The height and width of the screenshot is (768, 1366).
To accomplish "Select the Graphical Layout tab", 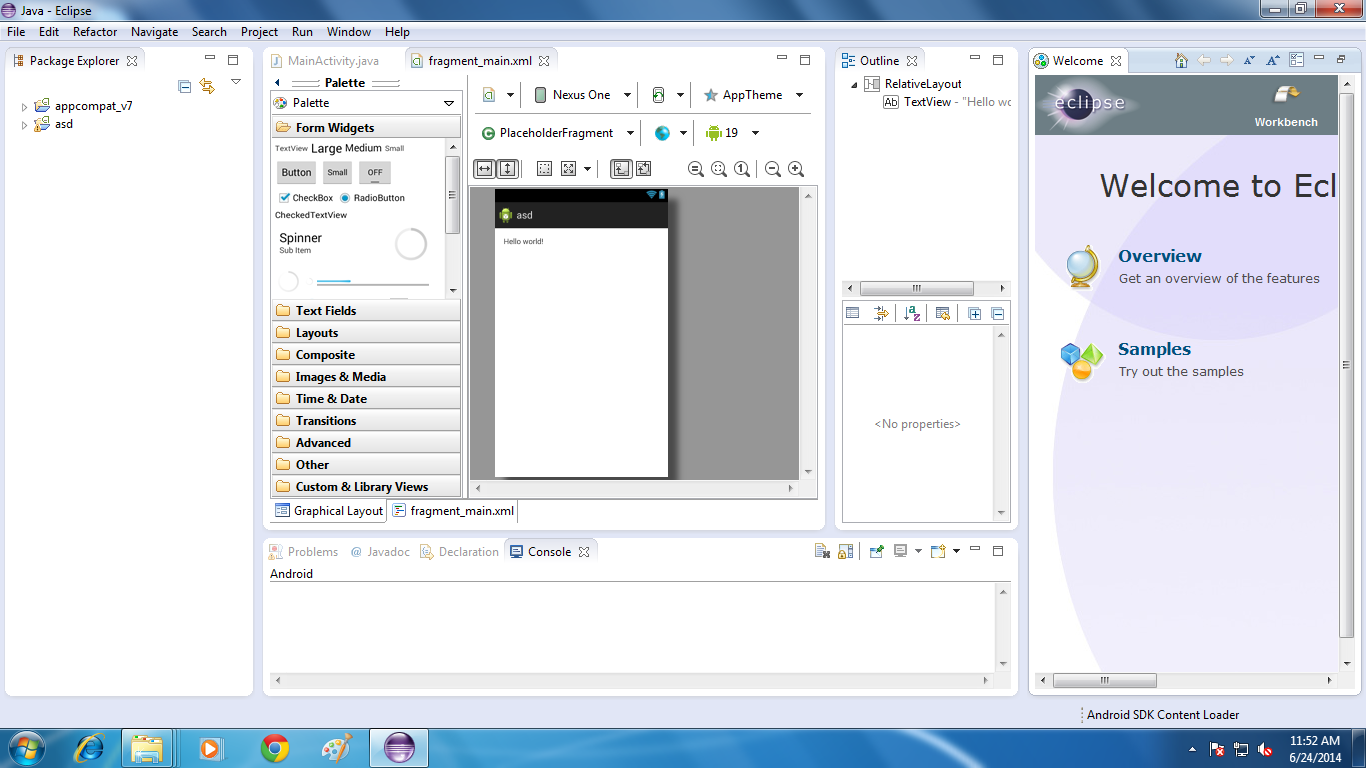I will tap(328, 511).
